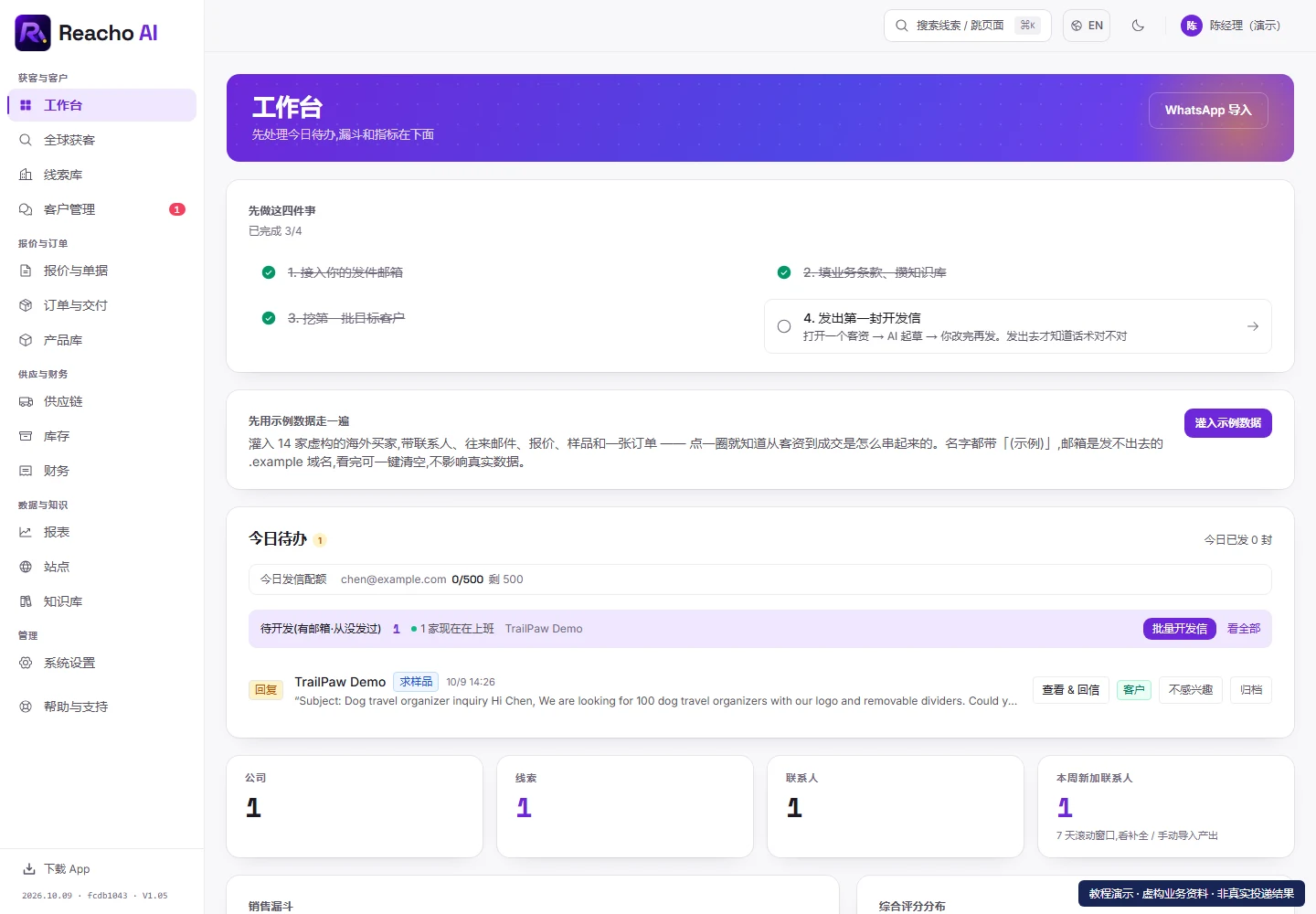Viewport: 1316px width, 914px height.
Task: Click the 供应链 truck icon
Action: (26, 401)
